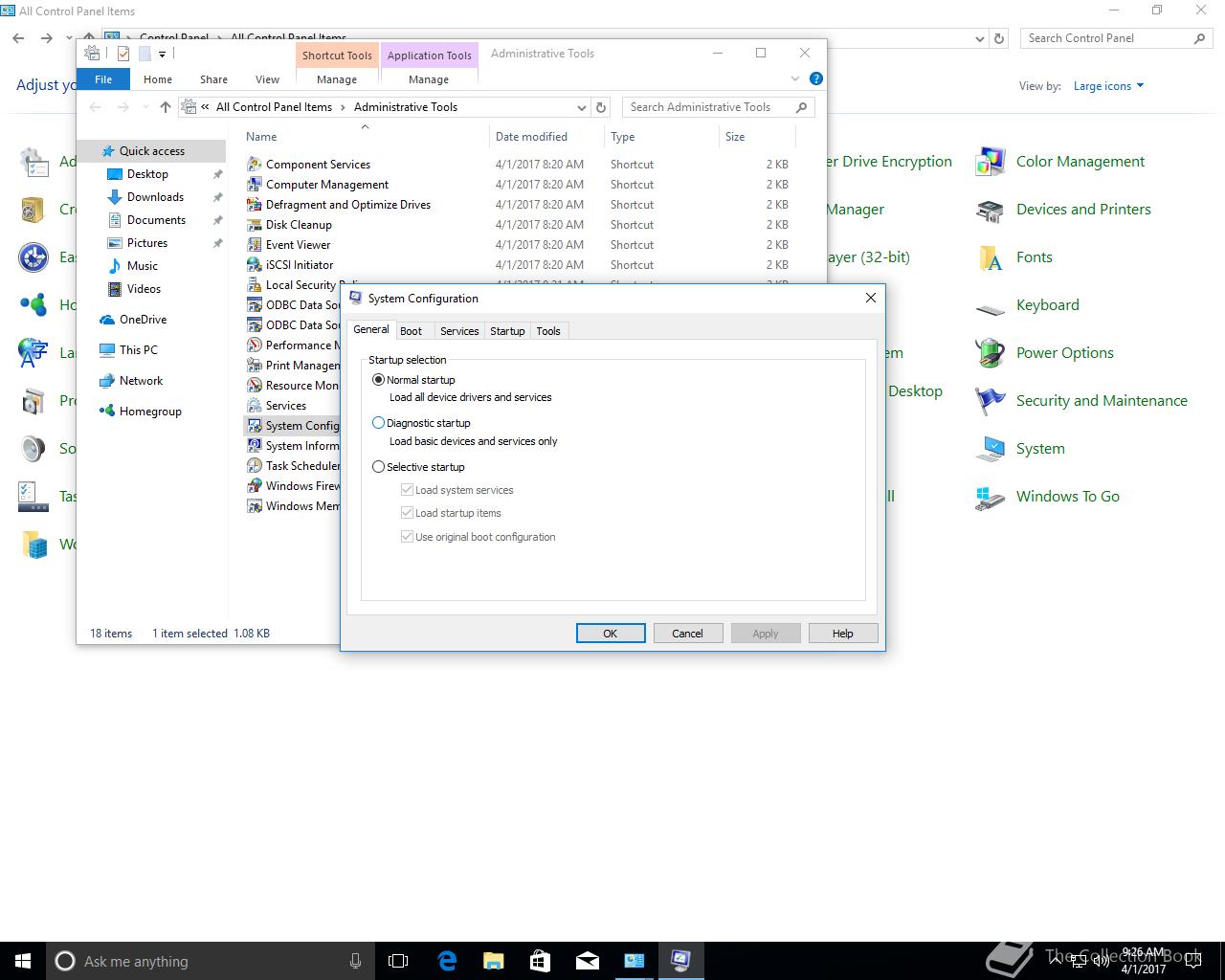Viewport: 1225px width, 980px height.
Task: Expand the Administrative Tools address bar dropdown
Action: [x=581, y=107]
